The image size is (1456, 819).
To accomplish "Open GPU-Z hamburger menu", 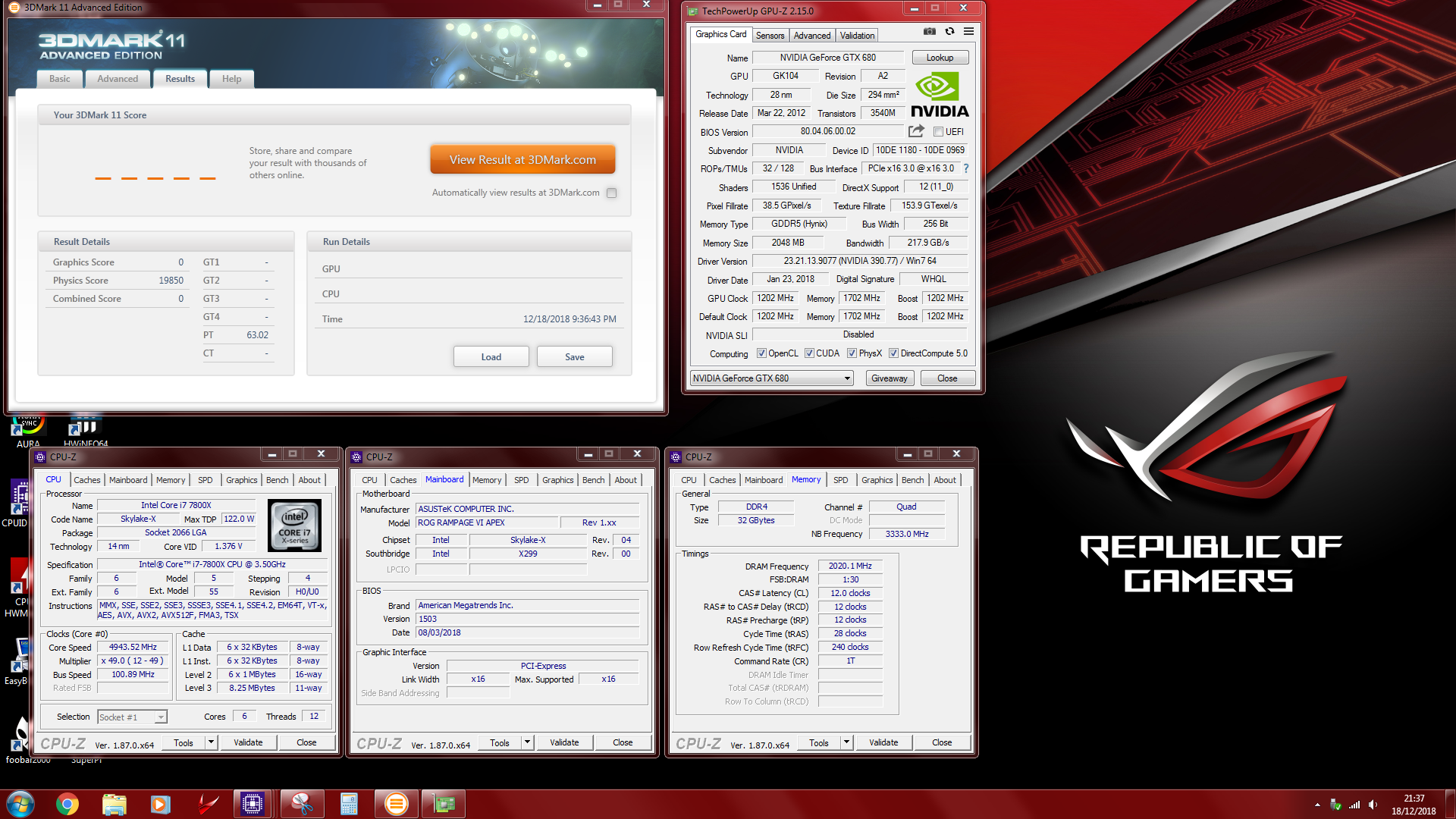I will click(968, 31).
